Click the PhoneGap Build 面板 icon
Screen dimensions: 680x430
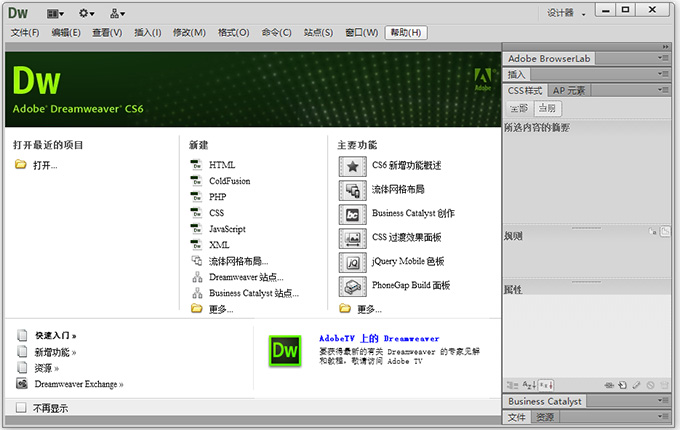[x=353, y=286]
